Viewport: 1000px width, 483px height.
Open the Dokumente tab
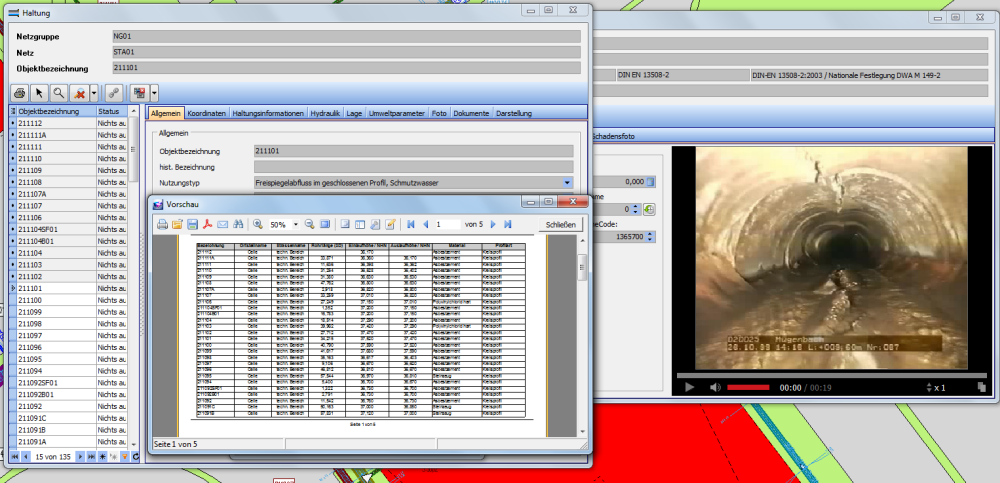pyautogui.click(x=471, y=113)
